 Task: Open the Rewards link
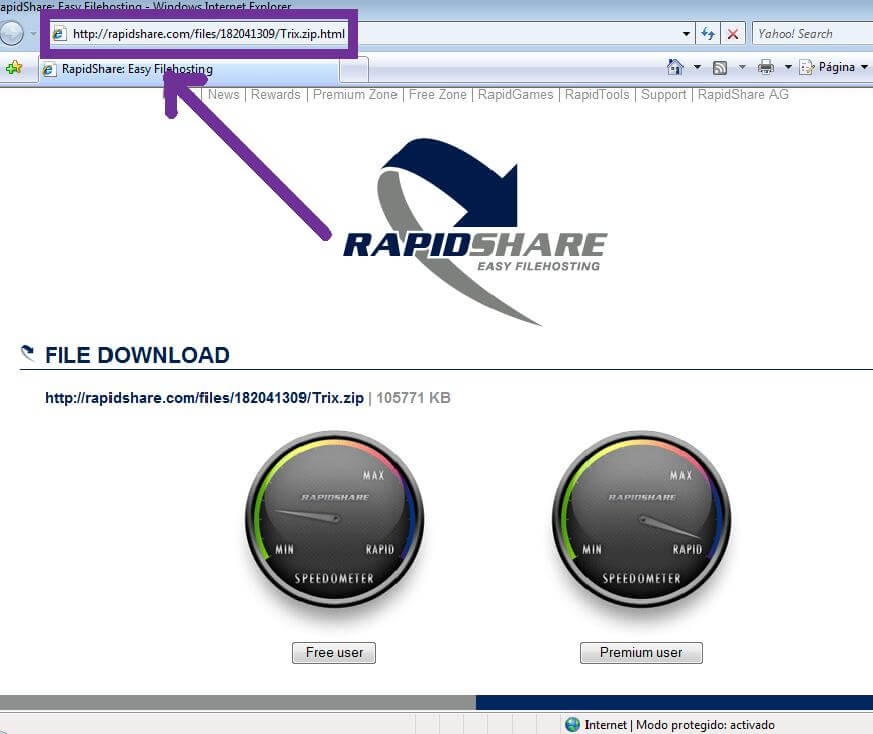click(x=276, y=95)
